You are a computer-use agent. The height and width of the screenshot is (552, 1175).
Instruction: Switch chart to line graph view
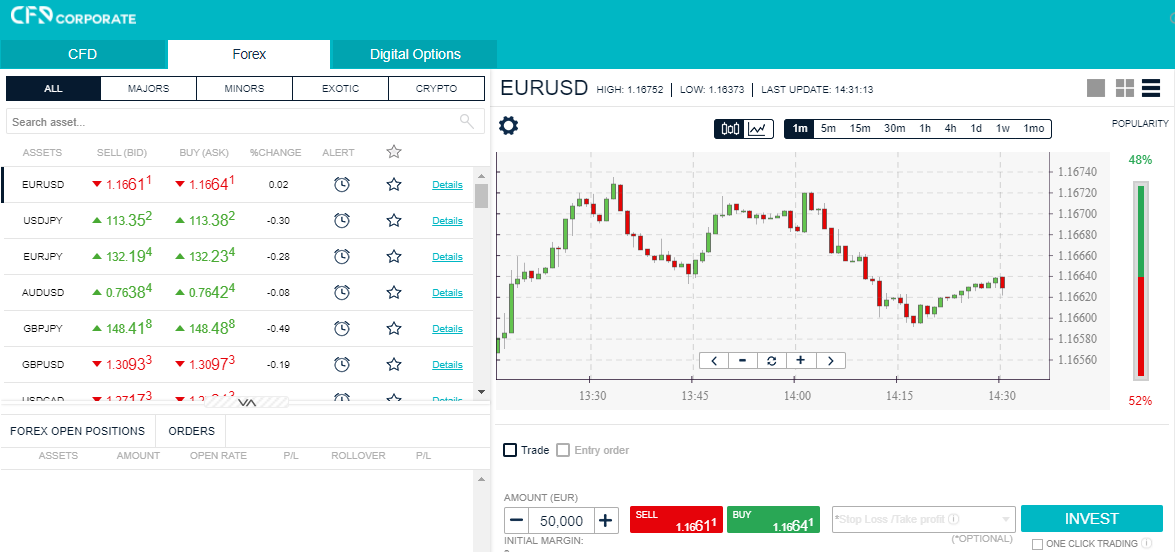[x=759, y=129]
